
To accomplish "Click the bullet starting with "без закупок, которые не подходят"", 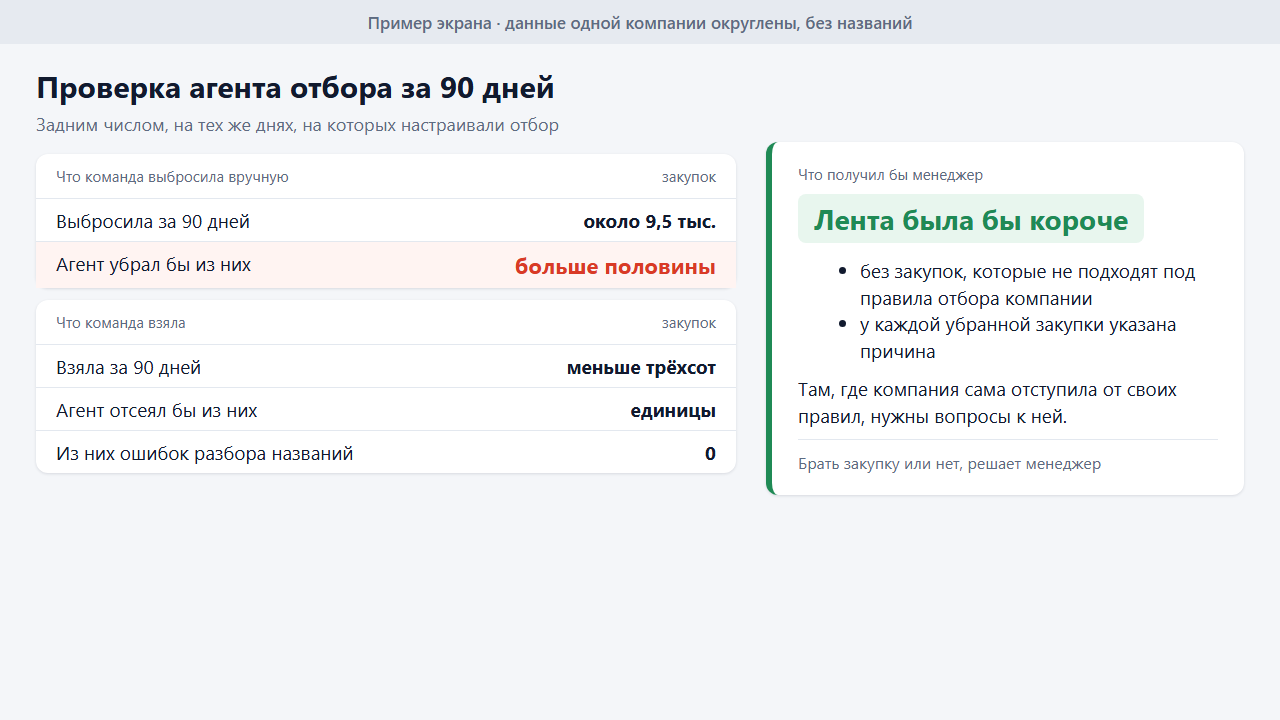I will (1028, 285).
